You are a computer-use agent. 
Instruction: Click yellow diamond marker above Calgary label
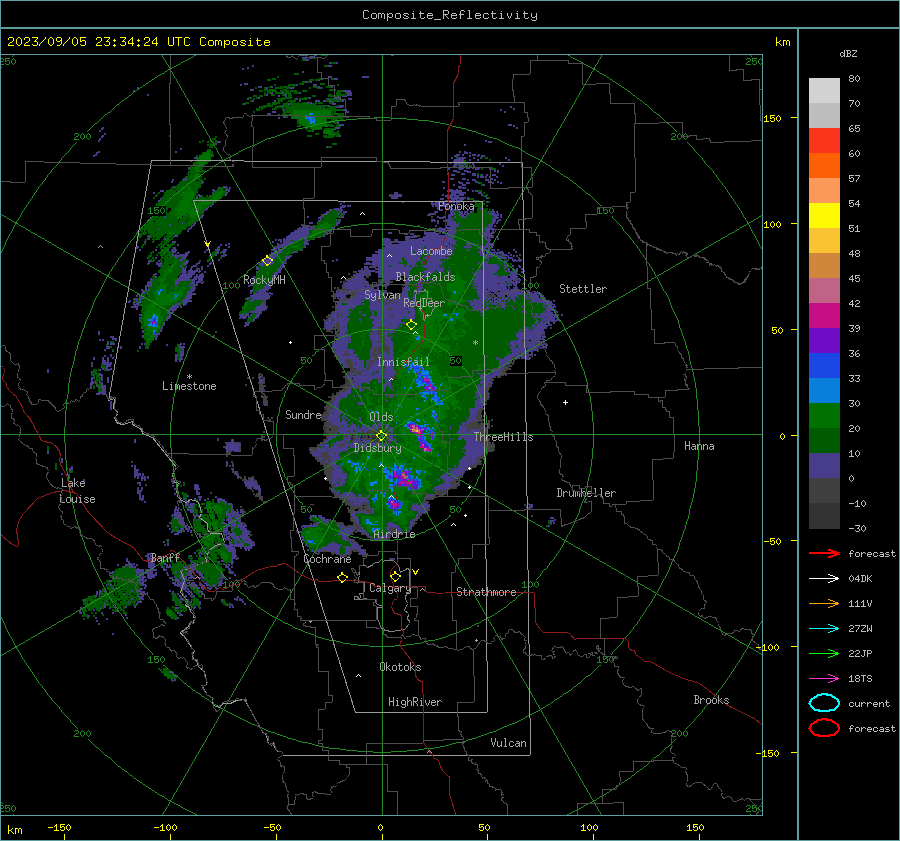(x=395, y=576)
